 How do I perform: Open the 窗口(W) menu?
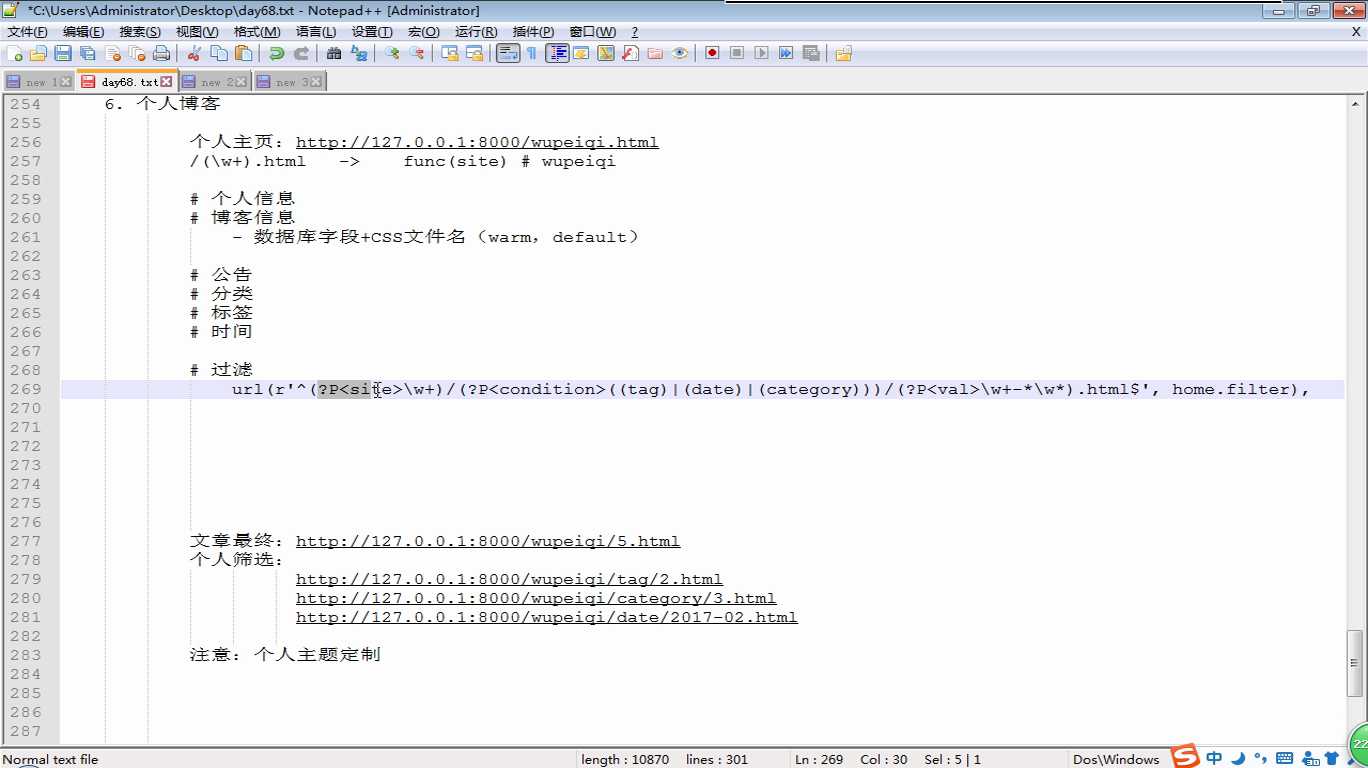(x=593, y=32)
